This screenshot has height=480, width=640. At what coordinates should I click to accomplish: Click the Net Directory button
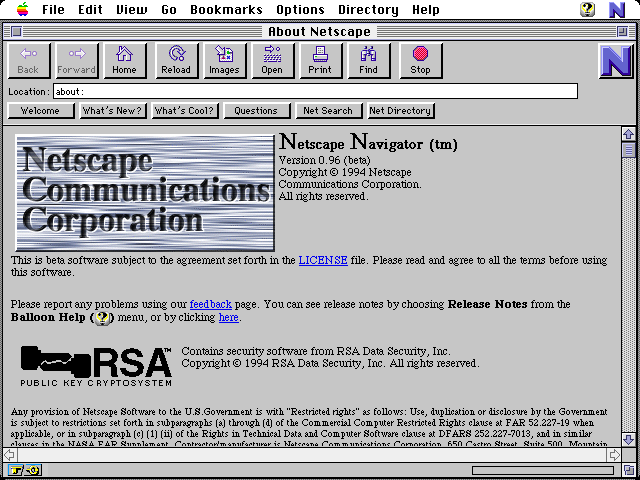401,111
